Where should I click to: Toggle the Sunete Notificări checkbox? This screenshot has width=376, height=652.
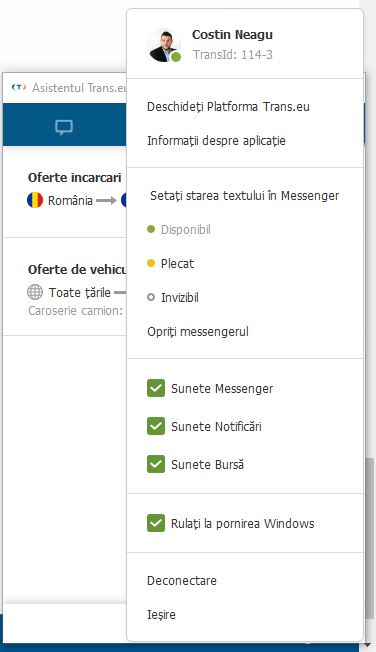[156, 426]
